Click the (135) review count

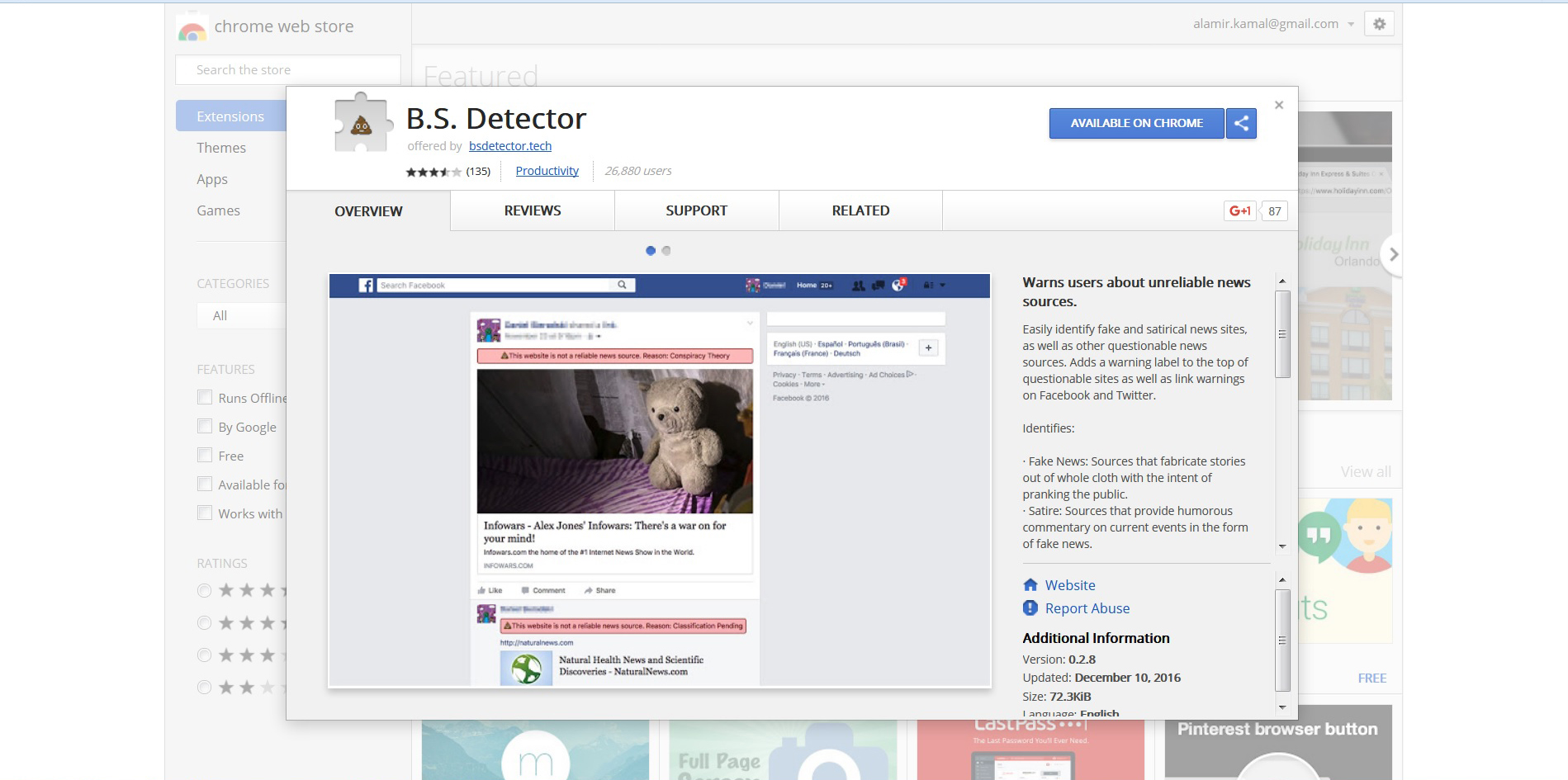[478, 172]
